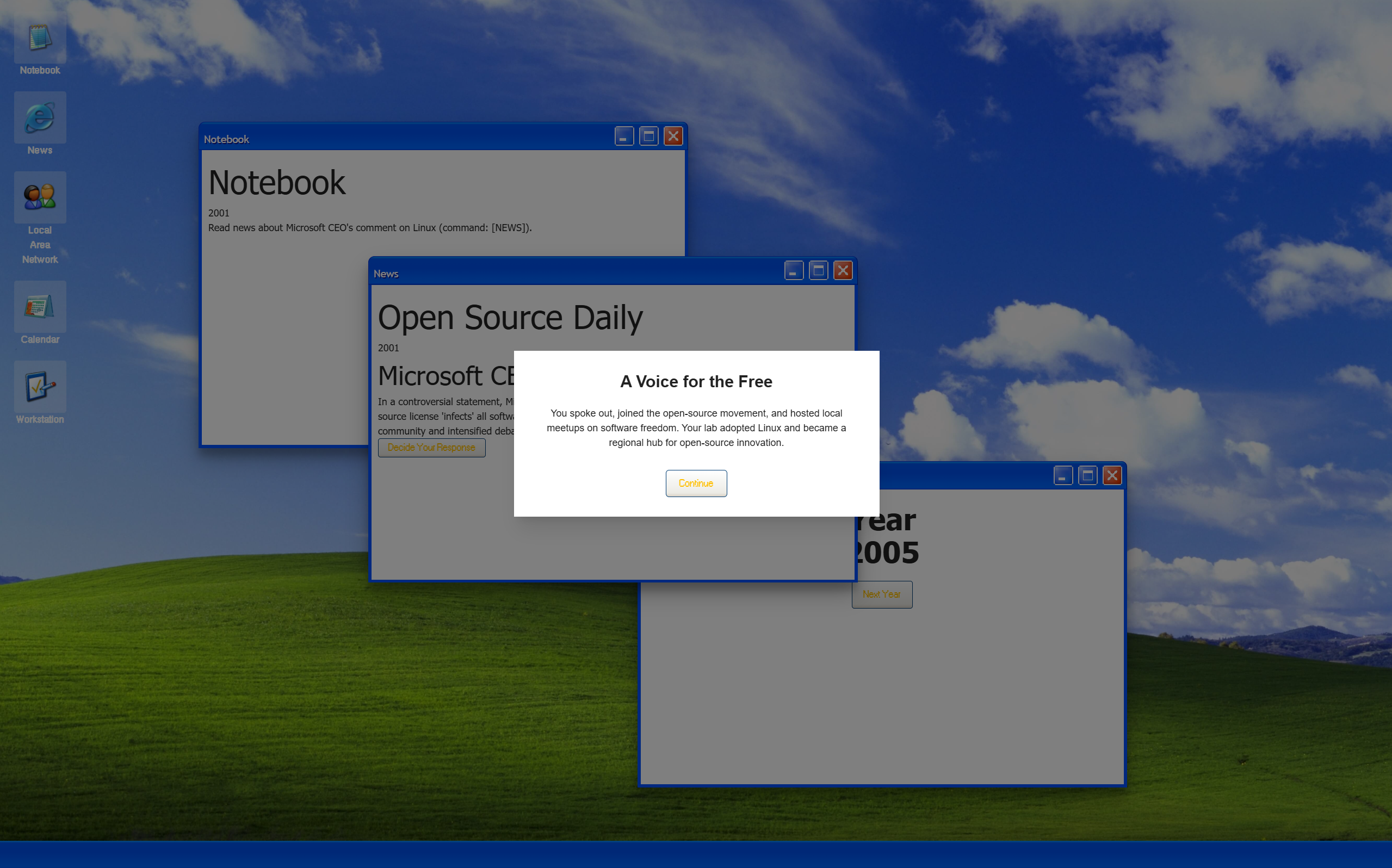
Task: Minimize the Notebook window
Action: pyautogui.click(x=624, y=136)
